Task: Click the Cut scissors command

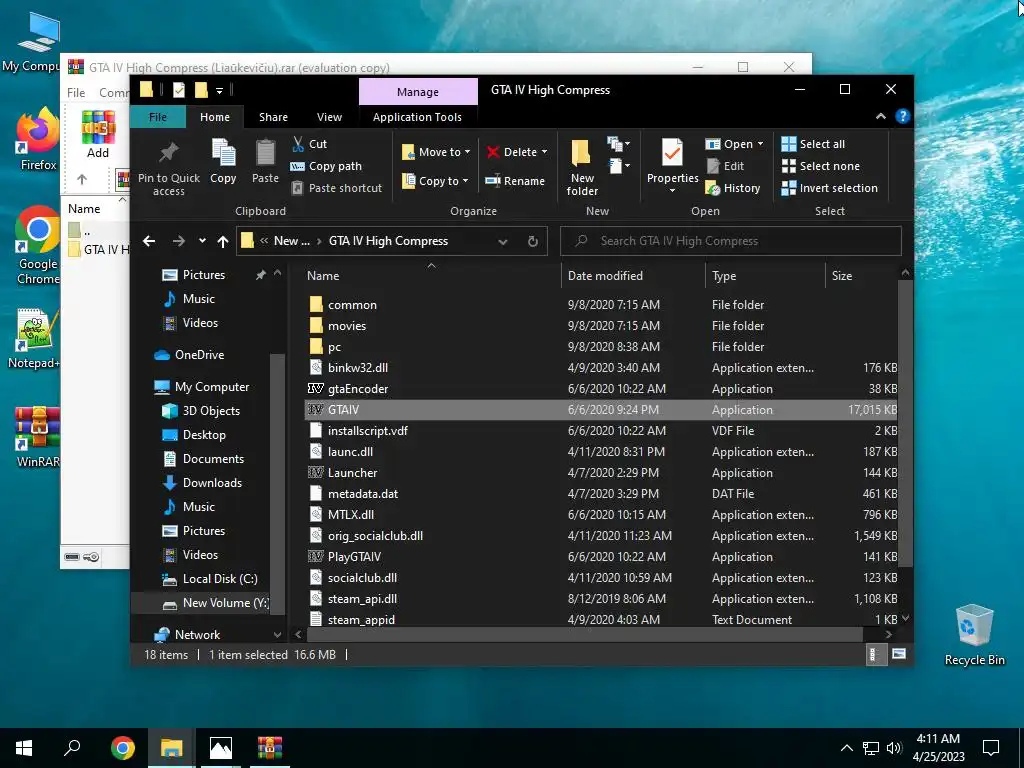Action: (x=310, y=144)
